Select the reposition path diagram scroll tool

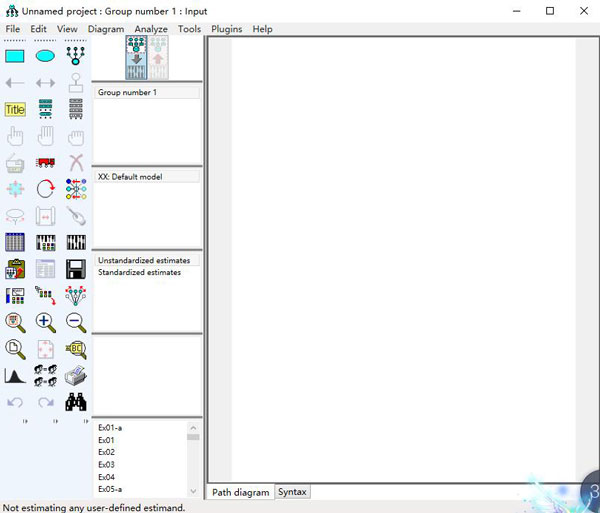tap(46, 217)
